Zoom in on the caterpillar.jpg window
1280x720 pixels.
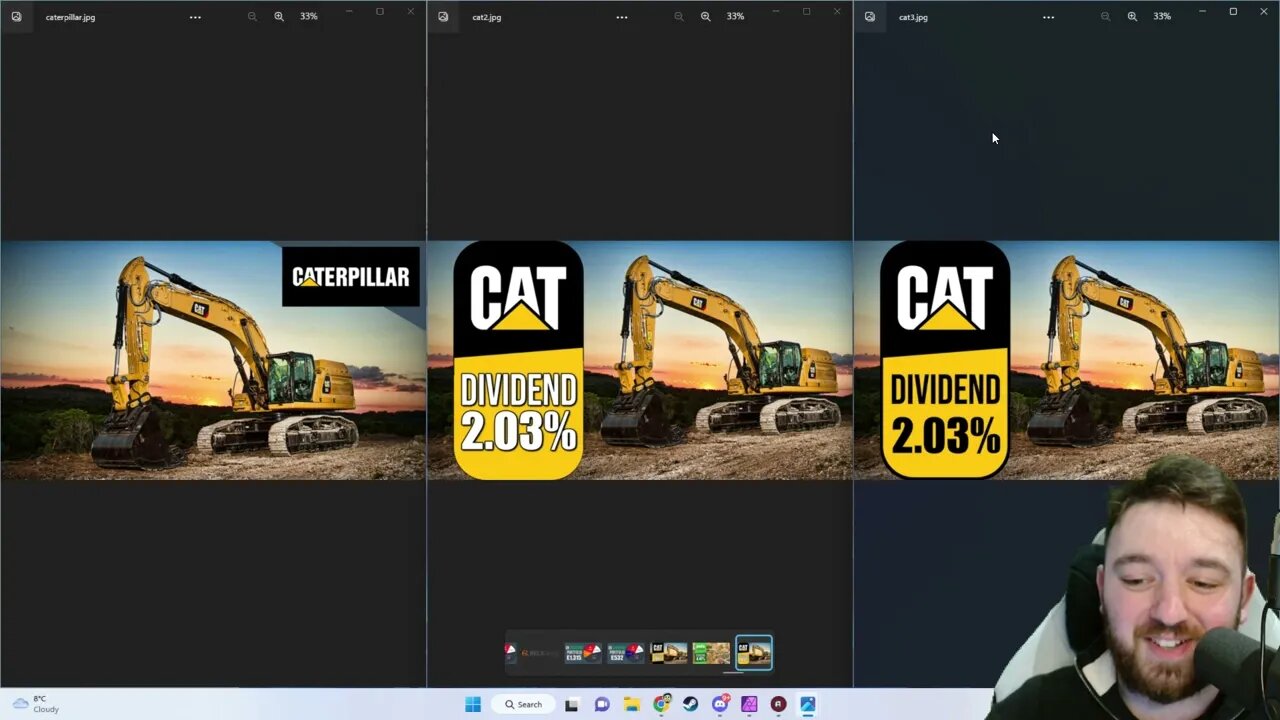(279, 16)
